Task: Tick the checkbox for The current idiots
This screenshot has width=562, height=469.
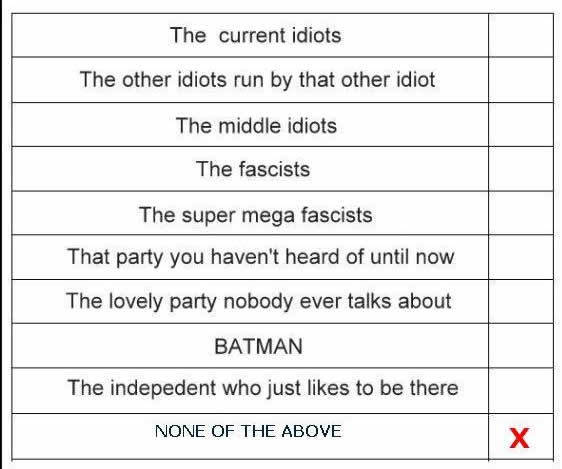Action: (x=521, y=35)
